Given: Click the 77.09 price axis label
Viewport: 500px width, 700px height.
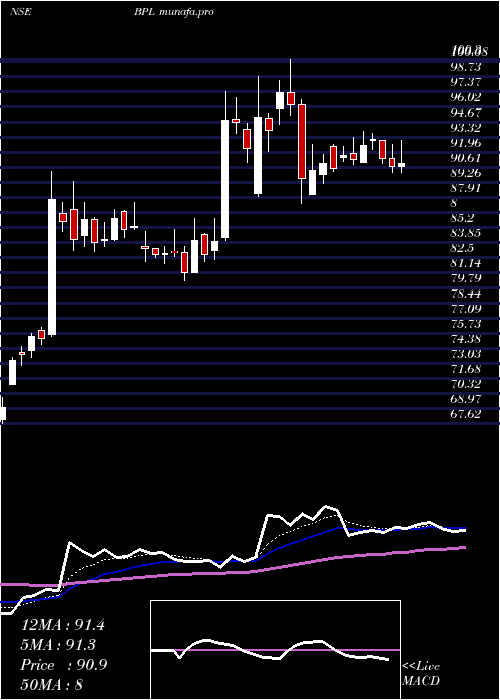Looking at the screenshot, I should [466, 309].
